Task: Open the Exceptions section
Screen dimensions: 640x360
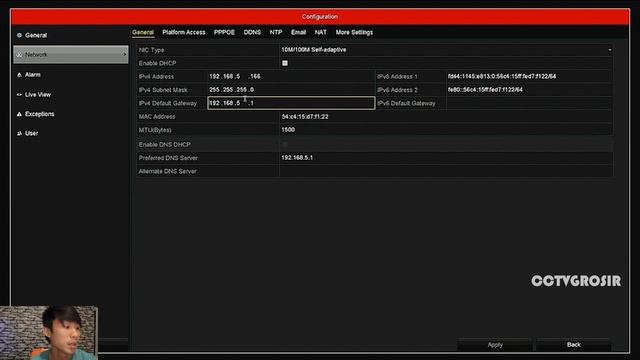Action: pos(40,114)
